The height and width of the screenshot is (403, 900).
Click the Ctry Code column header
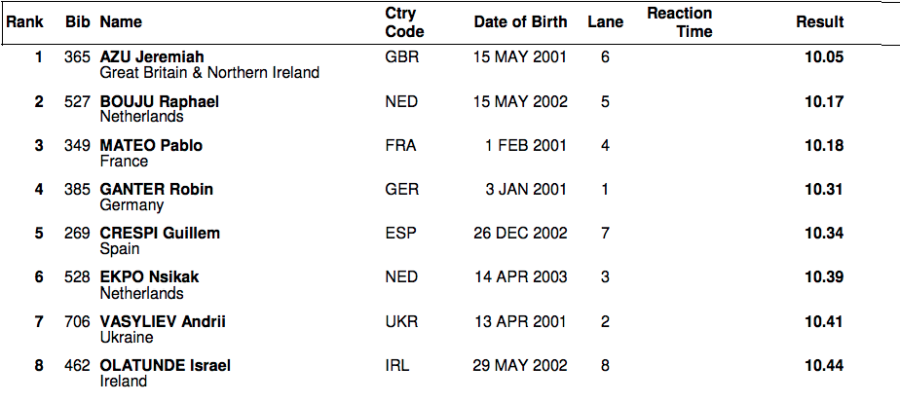tap(401, 22)
